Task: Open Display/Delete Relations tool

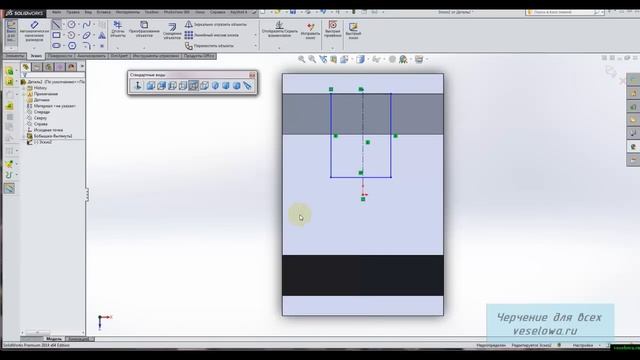Action: coord(279,29)
